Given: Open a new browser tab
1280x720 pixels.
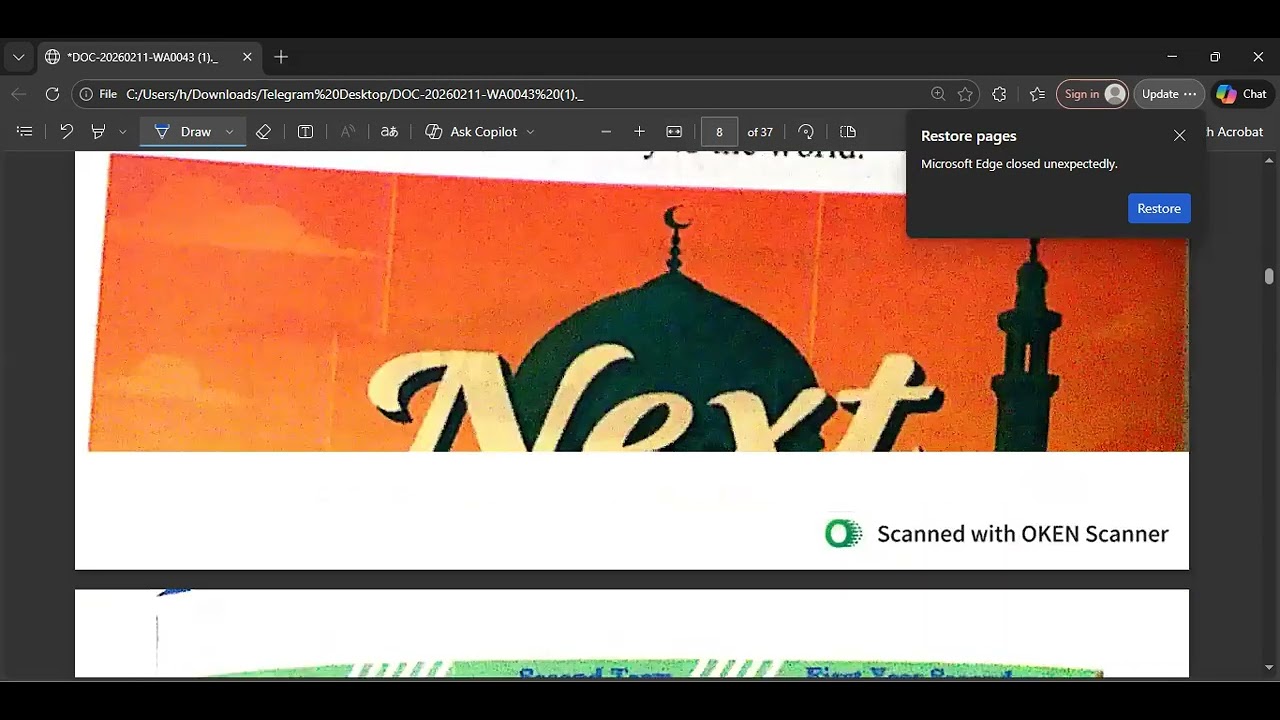Looking at the screenshot, I should click(281, 57).
